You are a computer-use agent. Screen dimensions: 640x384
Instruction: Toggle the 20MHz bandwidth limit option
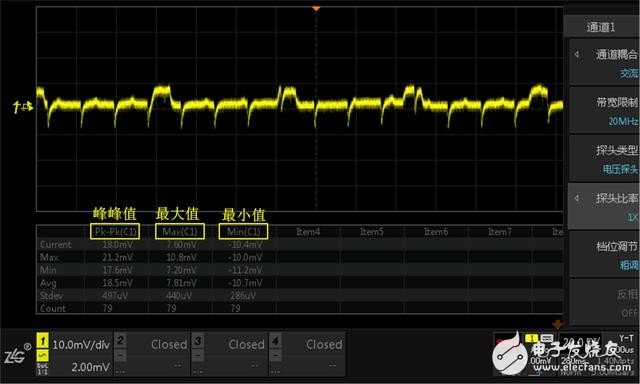[604, 111]
